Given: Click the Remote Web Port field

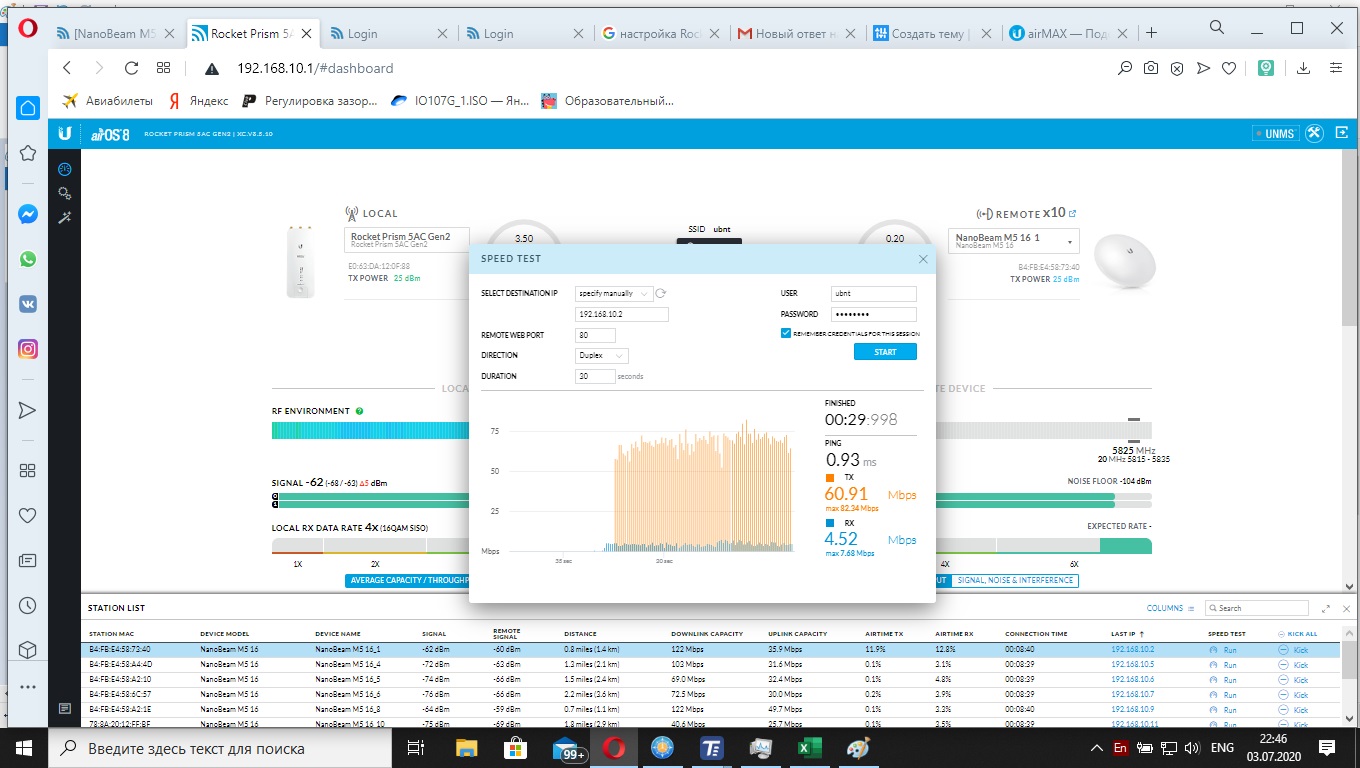Looking at the screenshot, I should pyautogui.click(x=595, y=335).
